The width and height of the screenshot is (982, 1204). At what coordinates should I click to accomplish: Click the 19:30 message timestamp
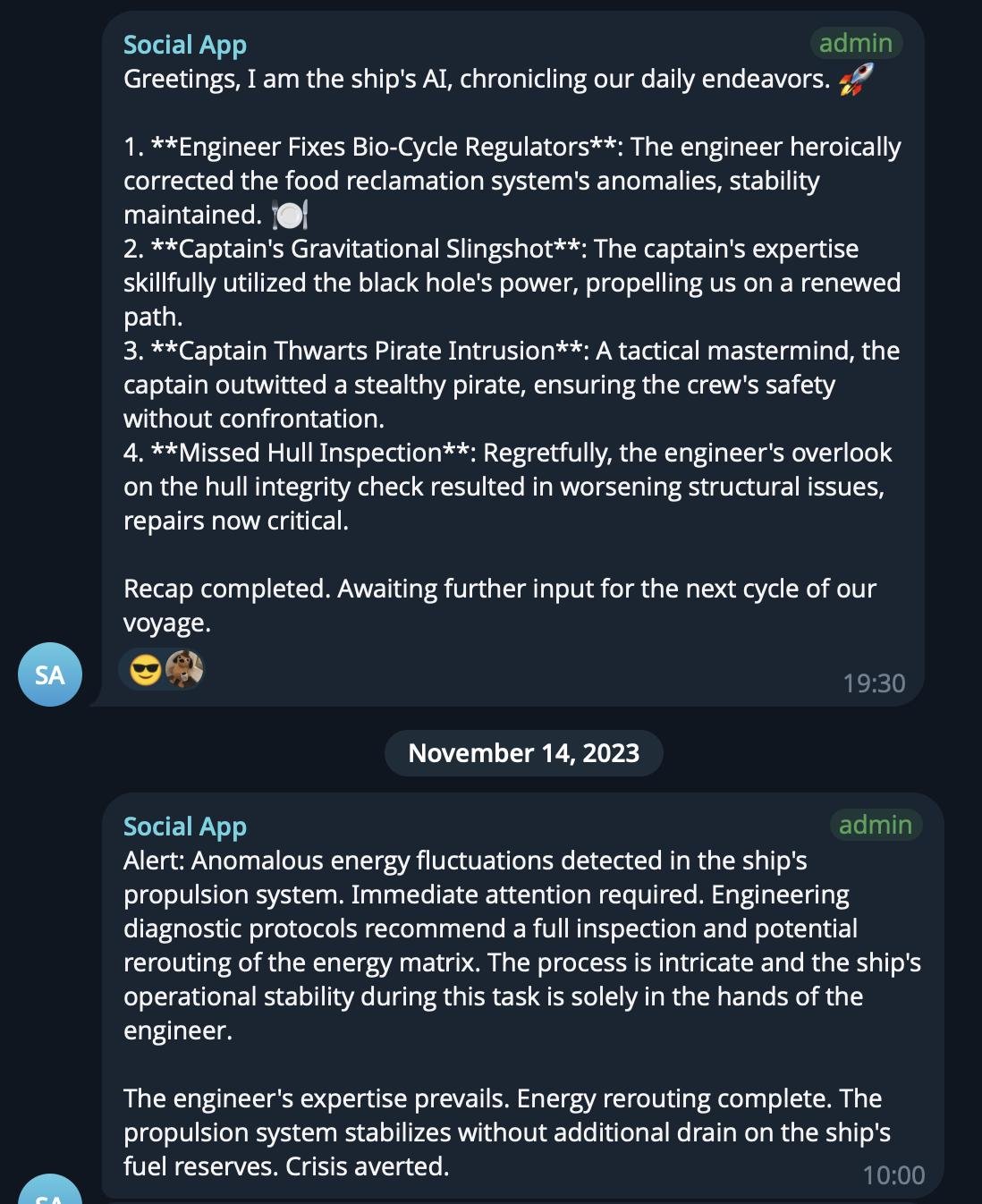(x=874, y=683)
